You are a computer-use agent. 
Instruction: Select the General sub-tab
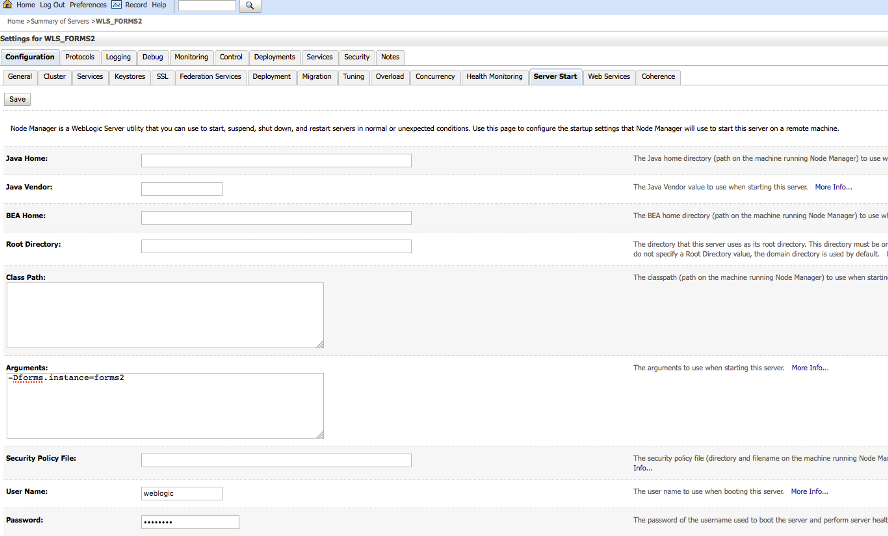tap(20, 77)
